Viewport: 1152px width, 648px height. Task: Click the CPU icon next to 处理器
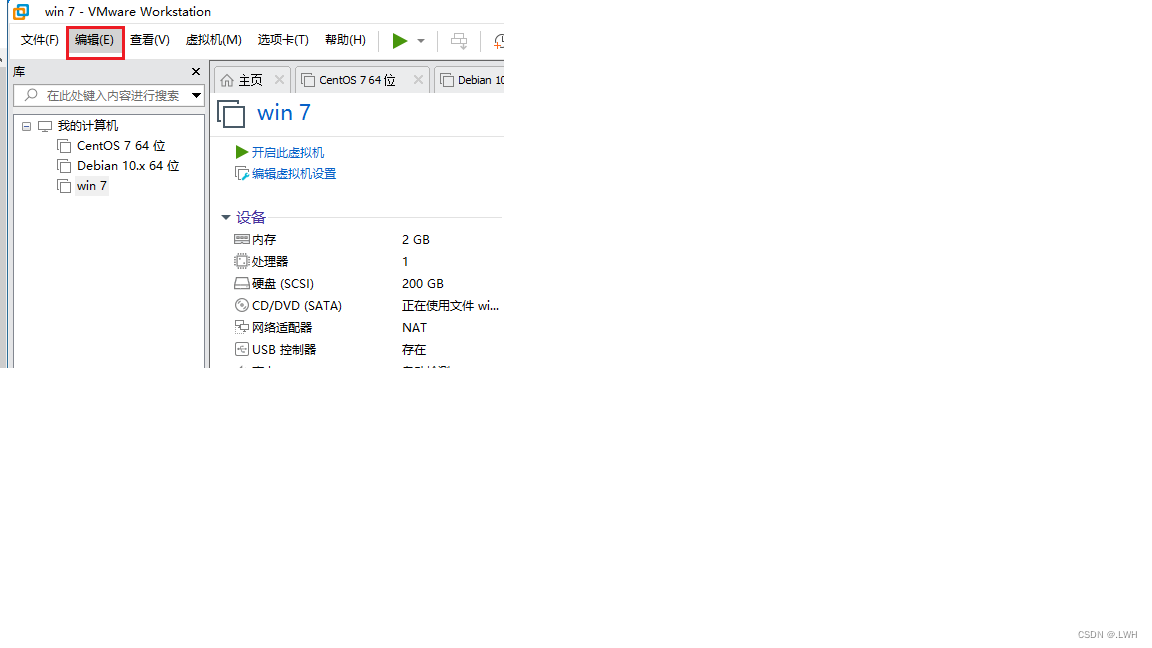pos(242,261)
